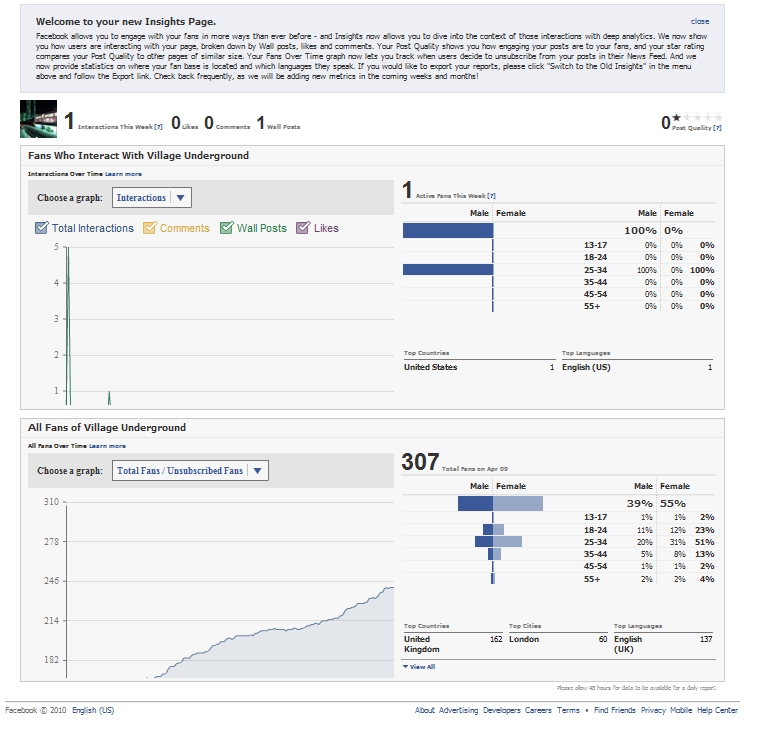This screenshot has width=779, height=737.
Task: Click English (UK) in Top Languages
Action: point(628,644)
